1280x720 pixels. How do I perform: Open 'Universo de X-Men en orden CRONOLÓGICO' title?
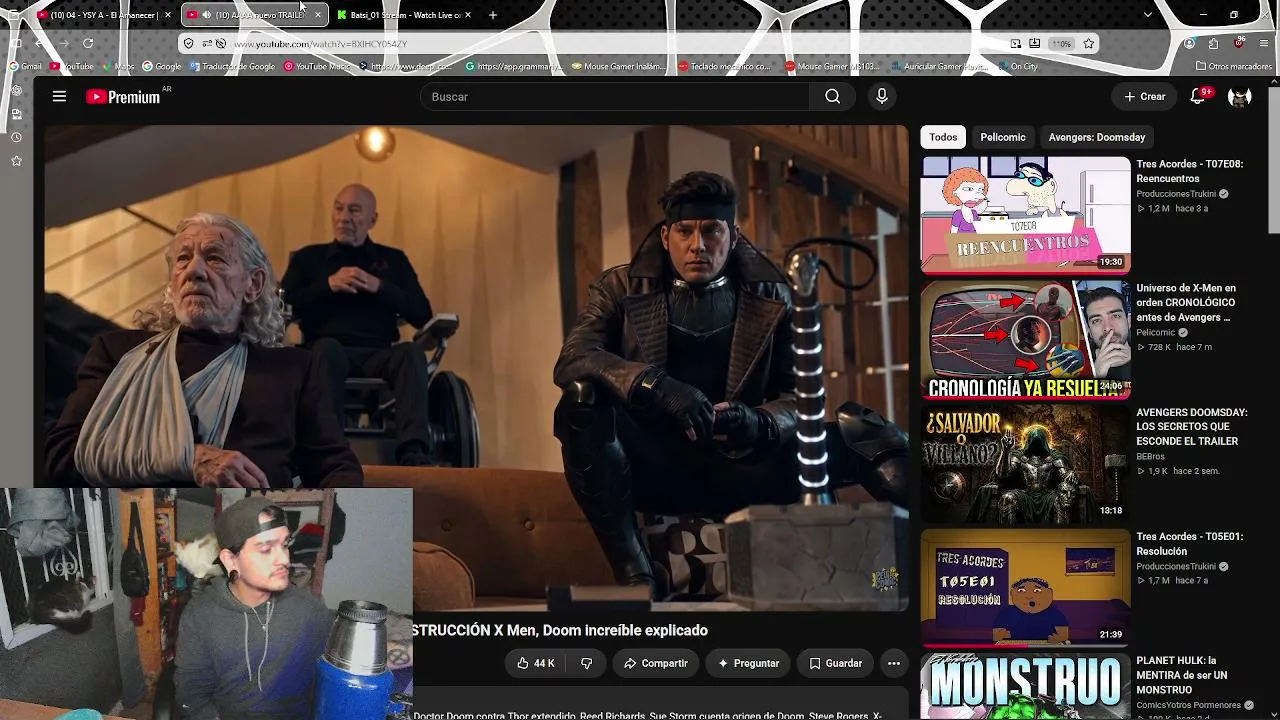click(1186, 302)
